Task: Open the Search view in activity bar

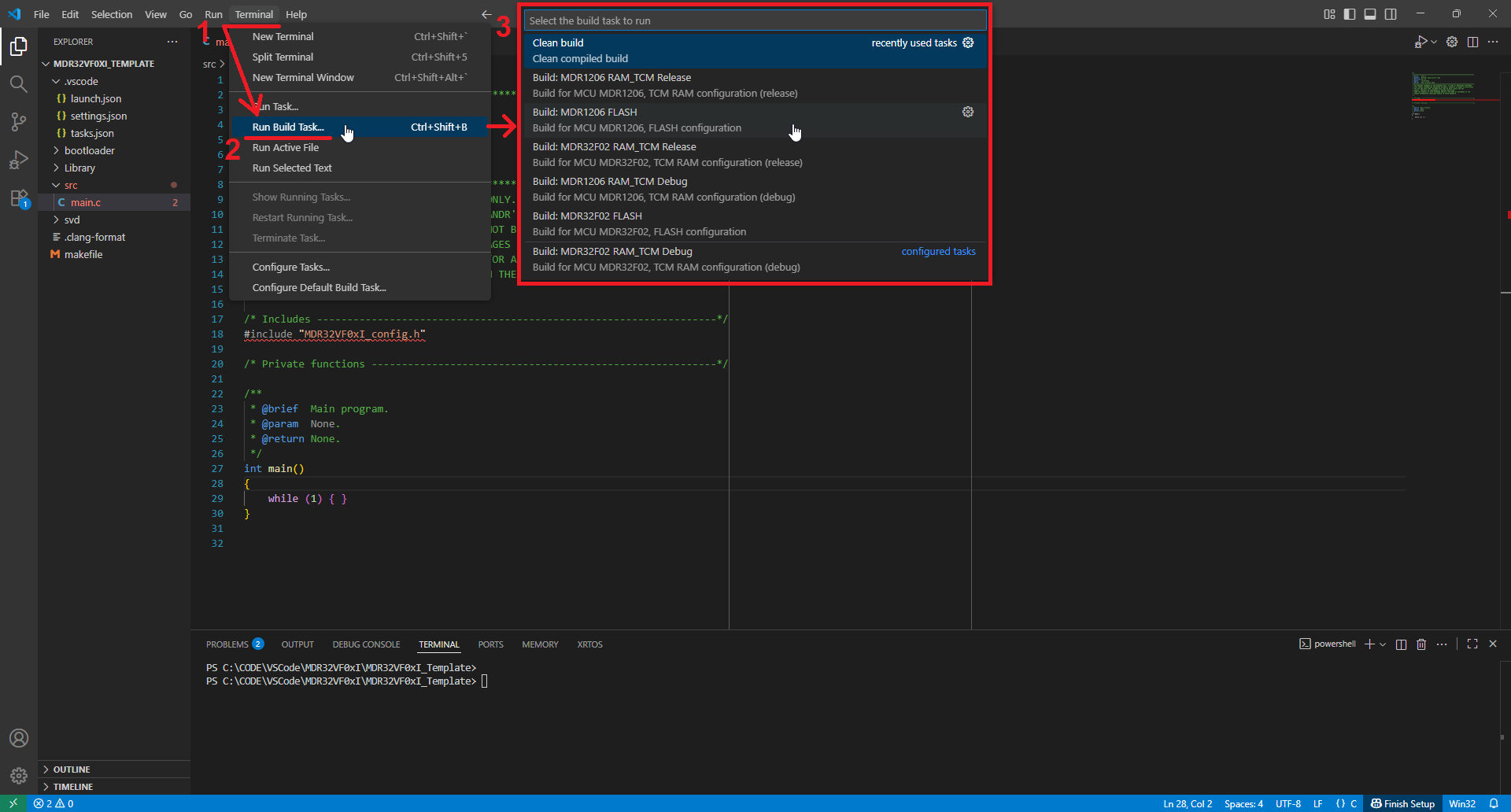Action: tap(19, 83)
